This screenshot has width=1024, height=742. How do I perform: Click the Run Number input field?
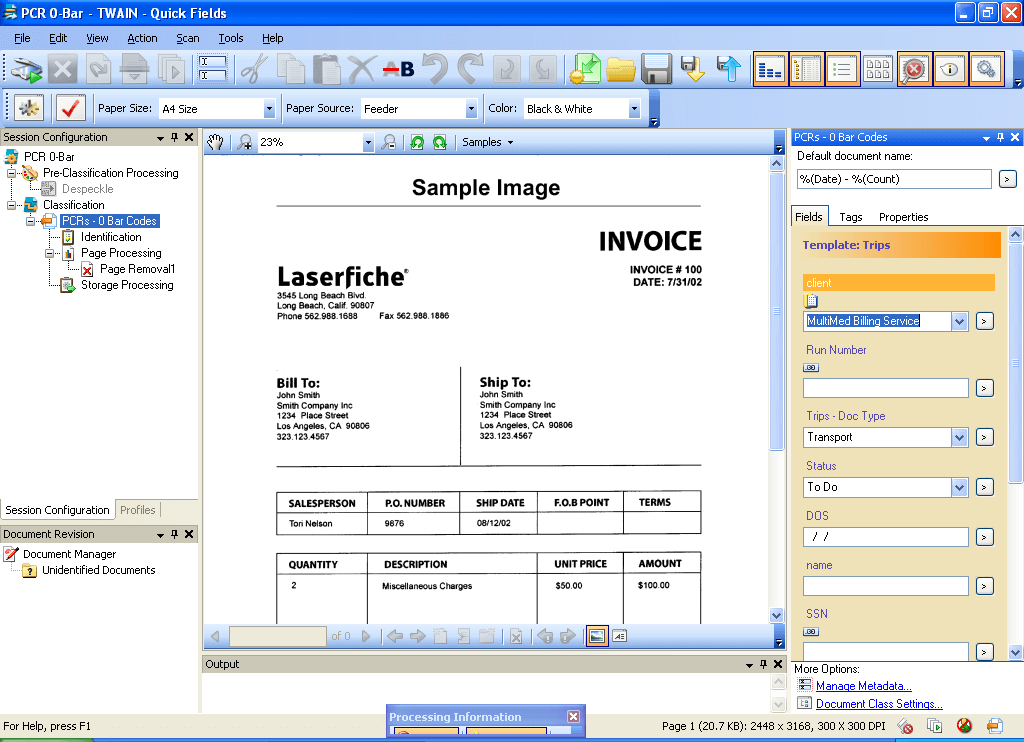click(886, 388)
